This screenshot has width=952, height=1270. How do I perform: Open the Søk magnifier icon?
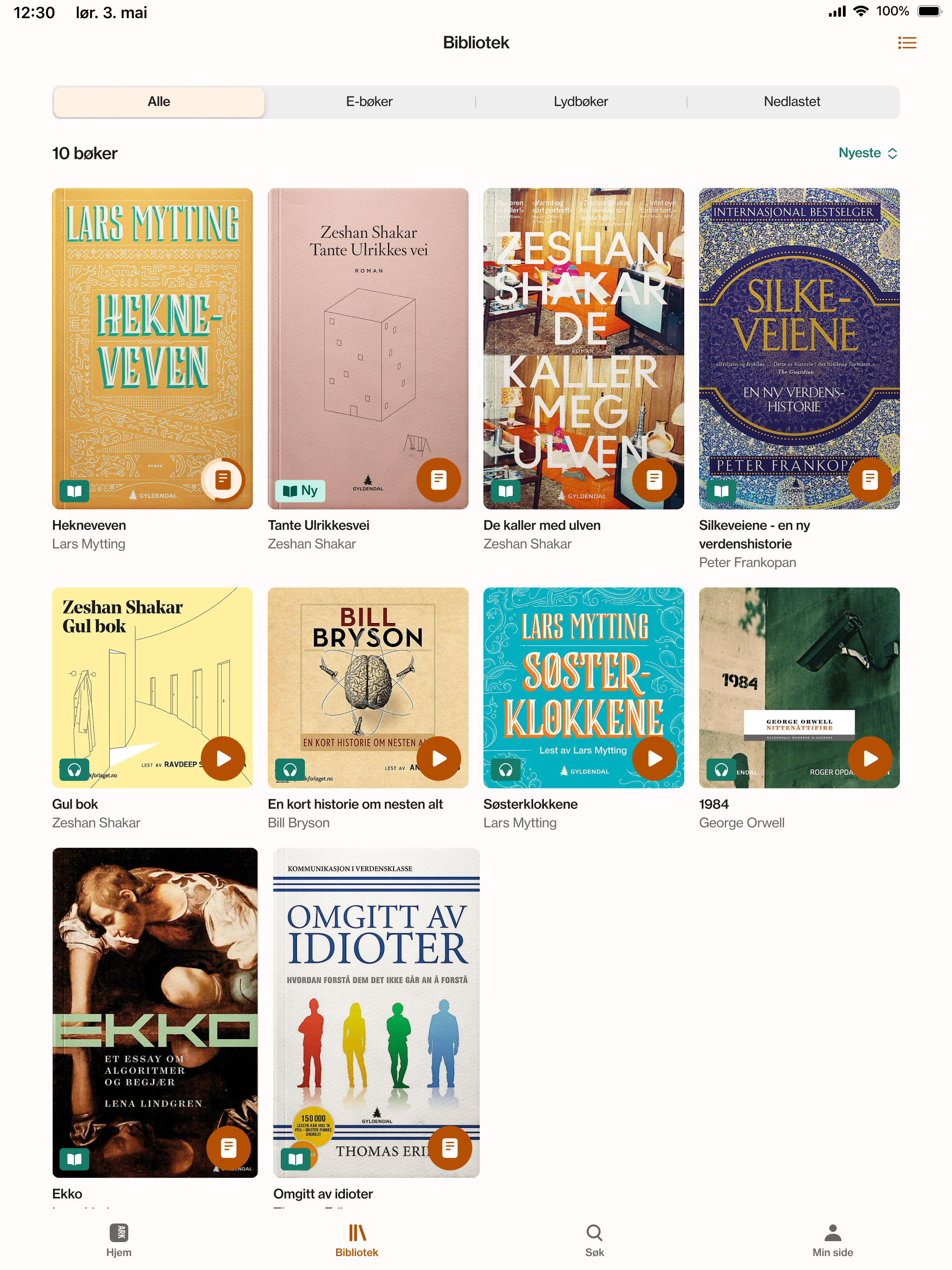[x=594, y=1233]
